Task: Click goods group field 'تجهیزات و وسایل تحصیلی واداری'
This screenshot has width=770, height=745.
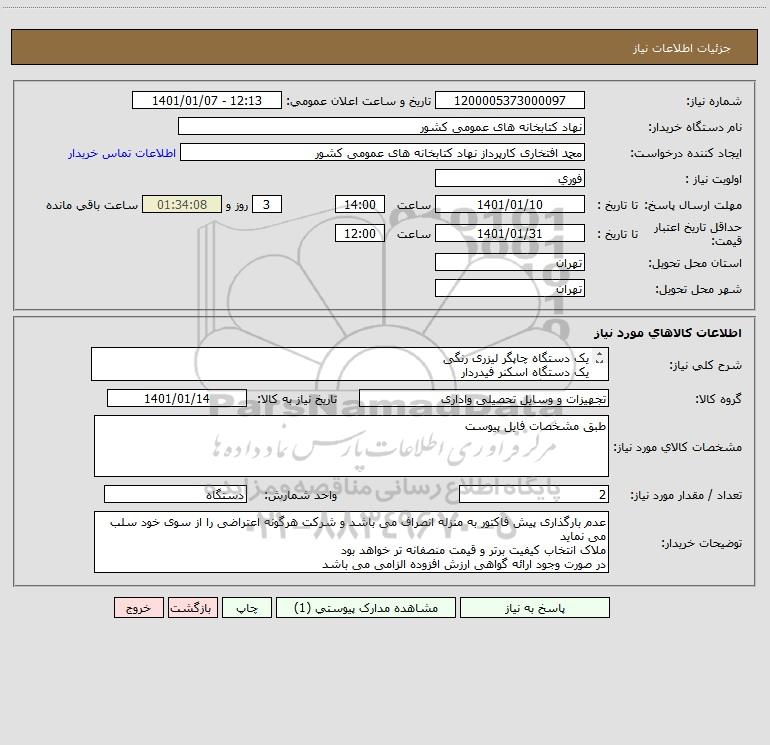Action: pyautogui.click(x=484, y=398)
